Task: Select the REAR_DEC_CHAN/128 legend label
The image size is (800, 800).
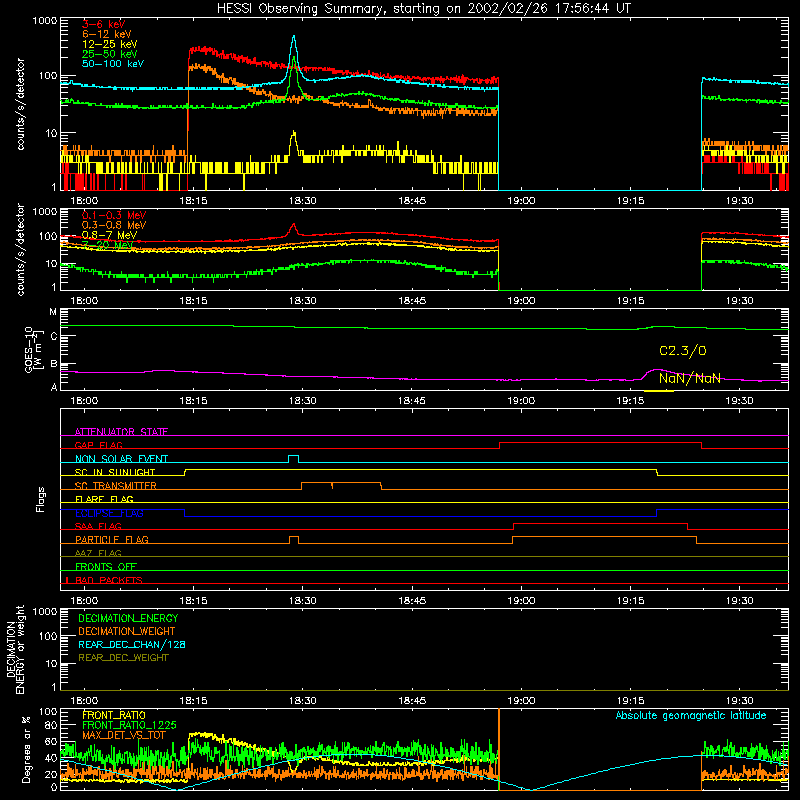Action: tap(132, 644)
